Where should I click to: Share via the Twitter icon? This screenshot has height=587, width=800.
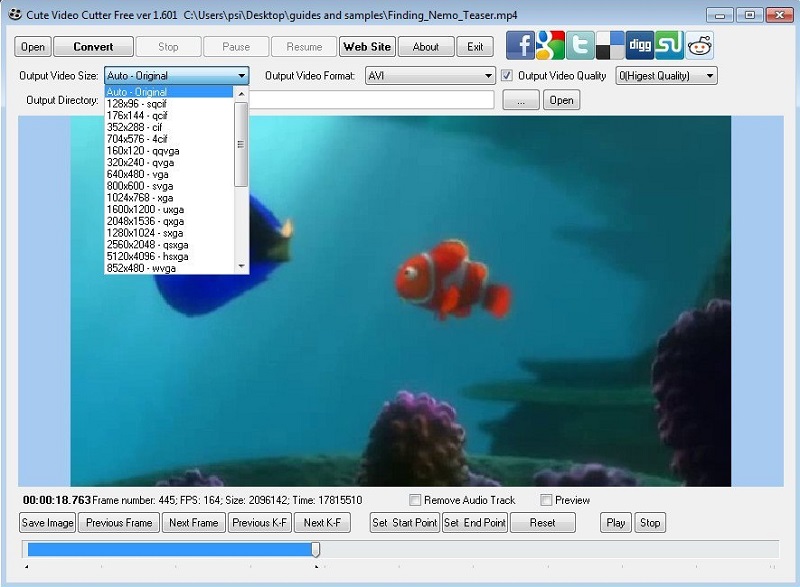(x=580, y=46)
